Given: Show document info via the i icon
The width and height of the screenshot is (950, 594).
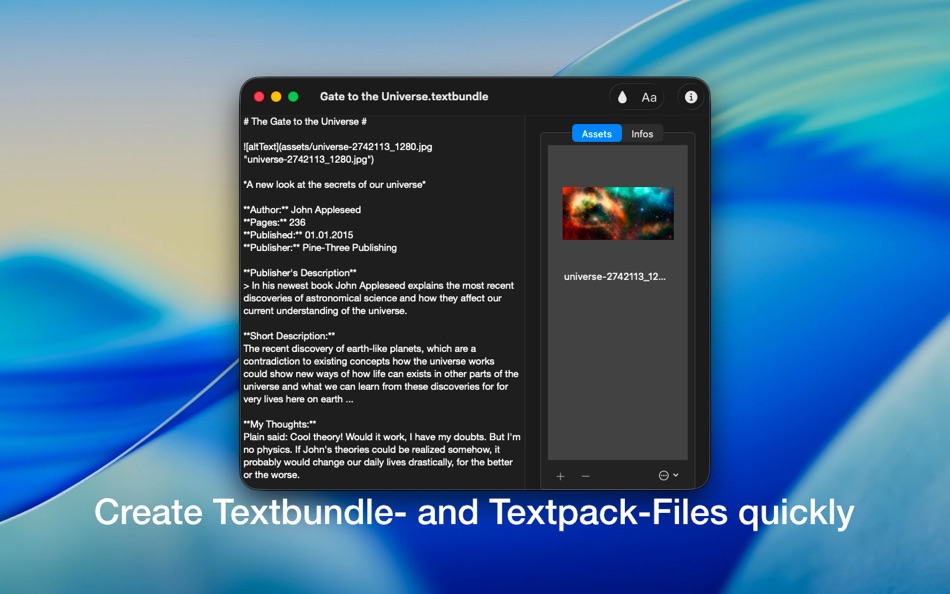Looking at the screenshot, I should pos(689,97).
